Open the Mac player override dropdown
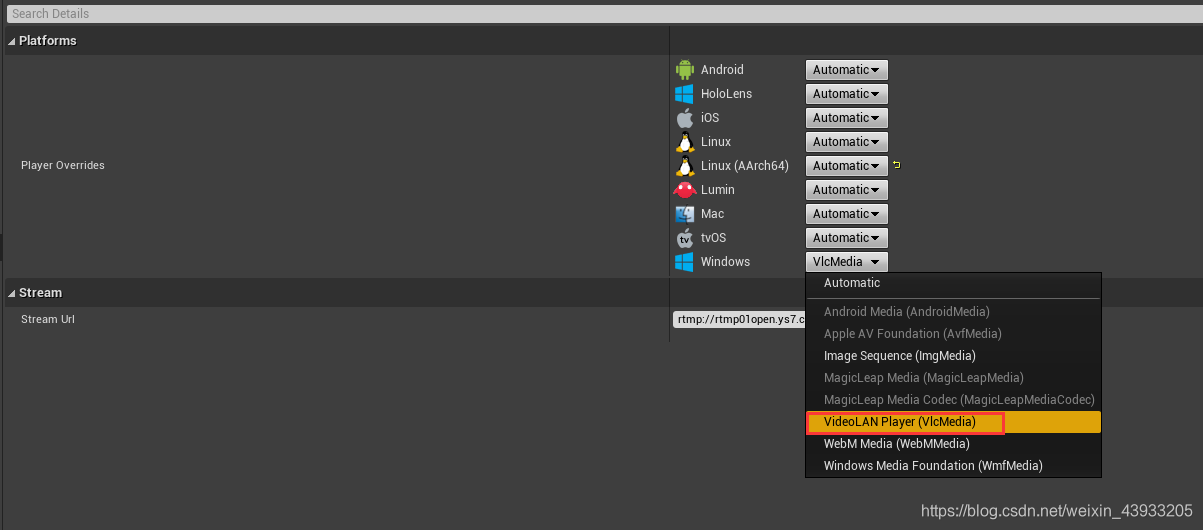The height and width of the screenshot is (530, 1203). point(846,214)
